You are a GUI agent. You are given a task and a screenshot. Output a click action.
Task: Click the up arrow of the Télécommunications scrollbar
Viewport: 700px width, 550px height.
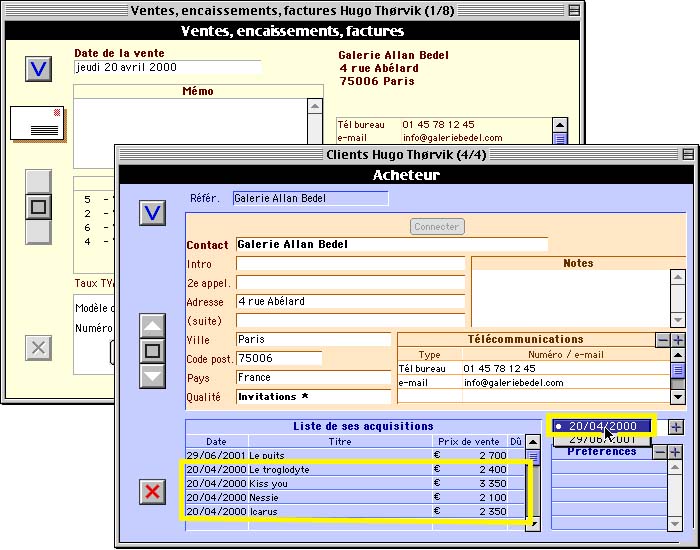pyautogui.click(x=678, y=355)
